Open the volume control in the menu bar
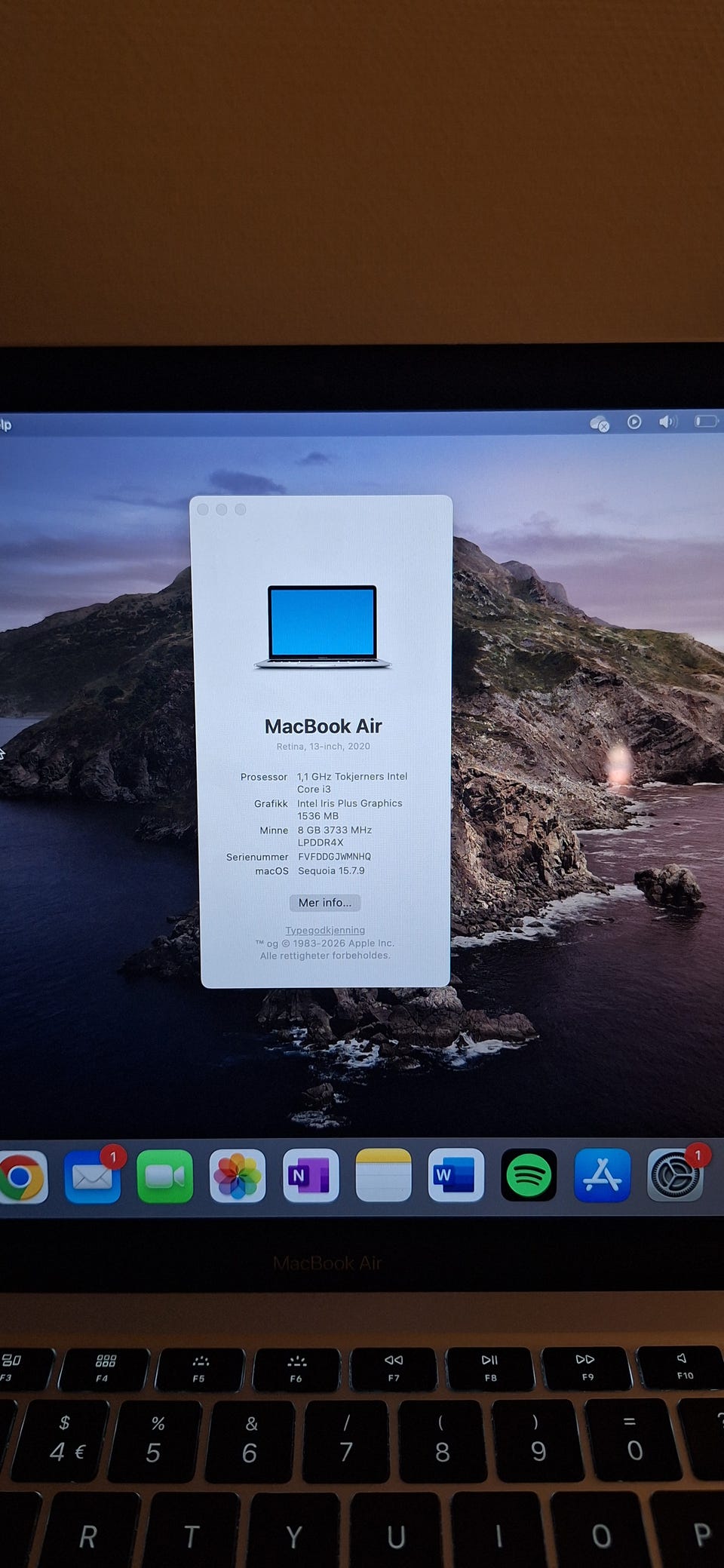The height and width of the screenshot is (1568, 724). 668,422
